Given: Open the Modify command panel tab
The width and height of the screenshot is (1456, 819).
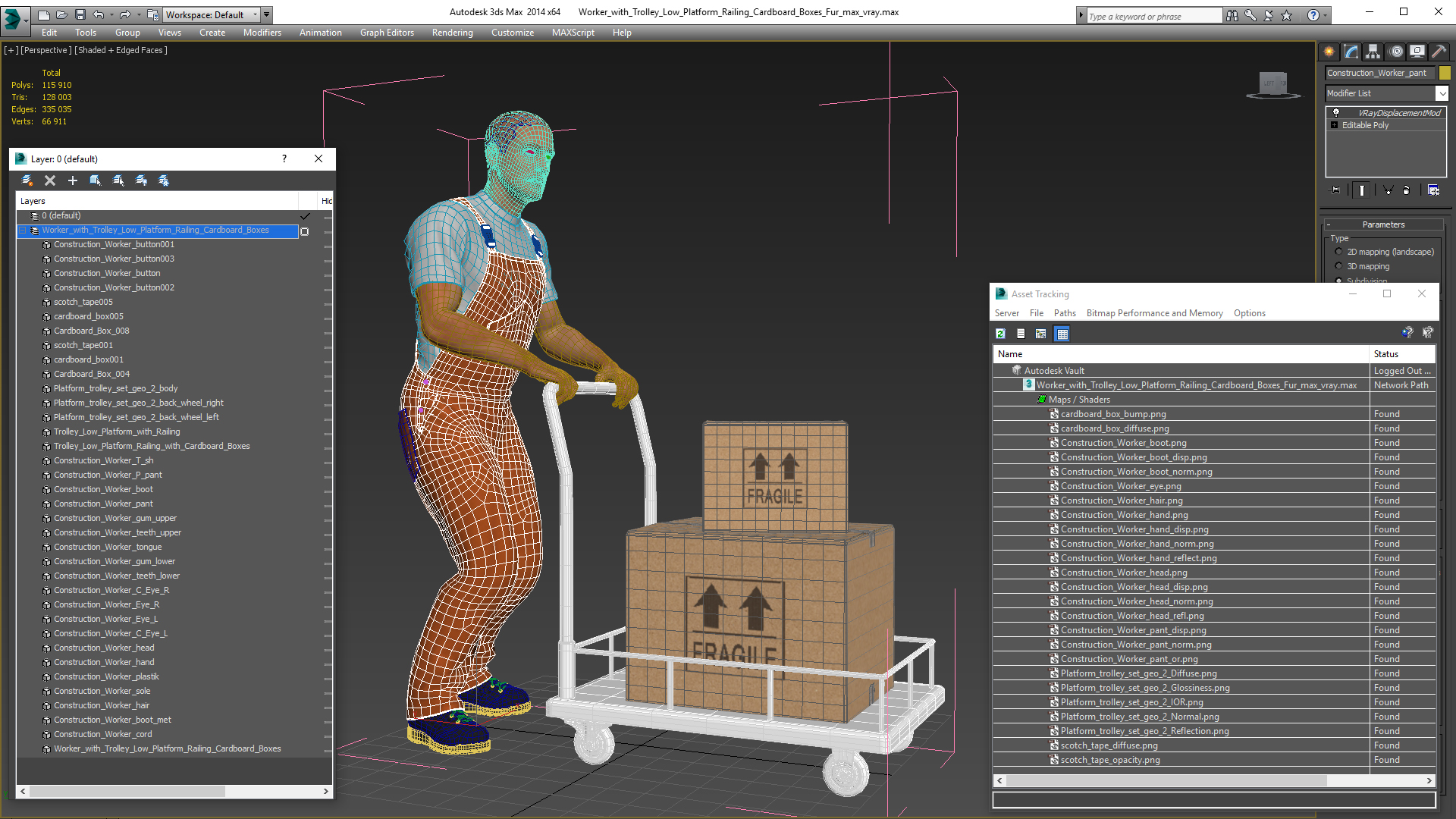Looking at the screenshot, I should 1351,52.
